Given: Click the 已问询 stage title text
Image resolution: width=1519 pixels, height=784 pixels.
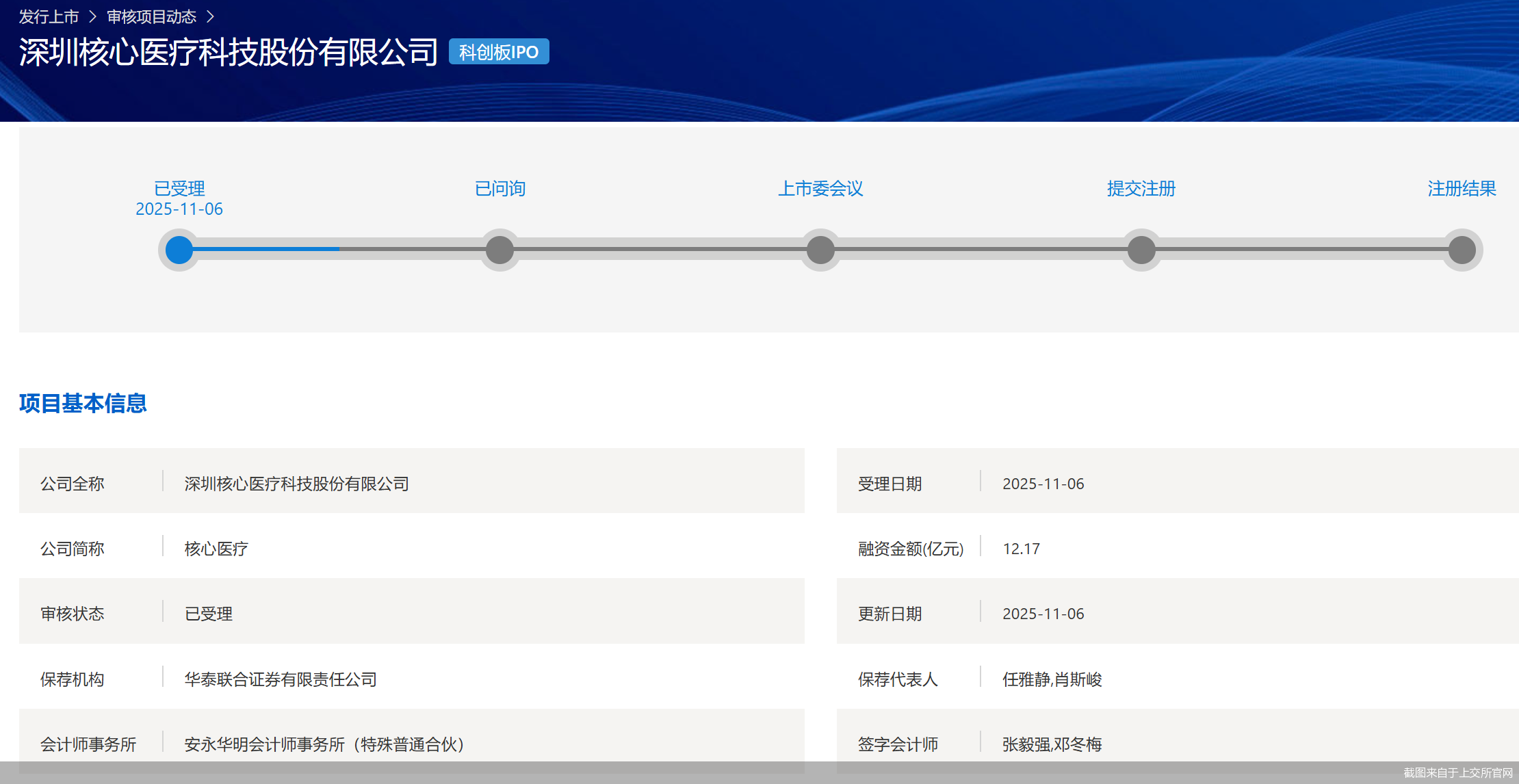Looking at the screenshot, I should 499,188.
